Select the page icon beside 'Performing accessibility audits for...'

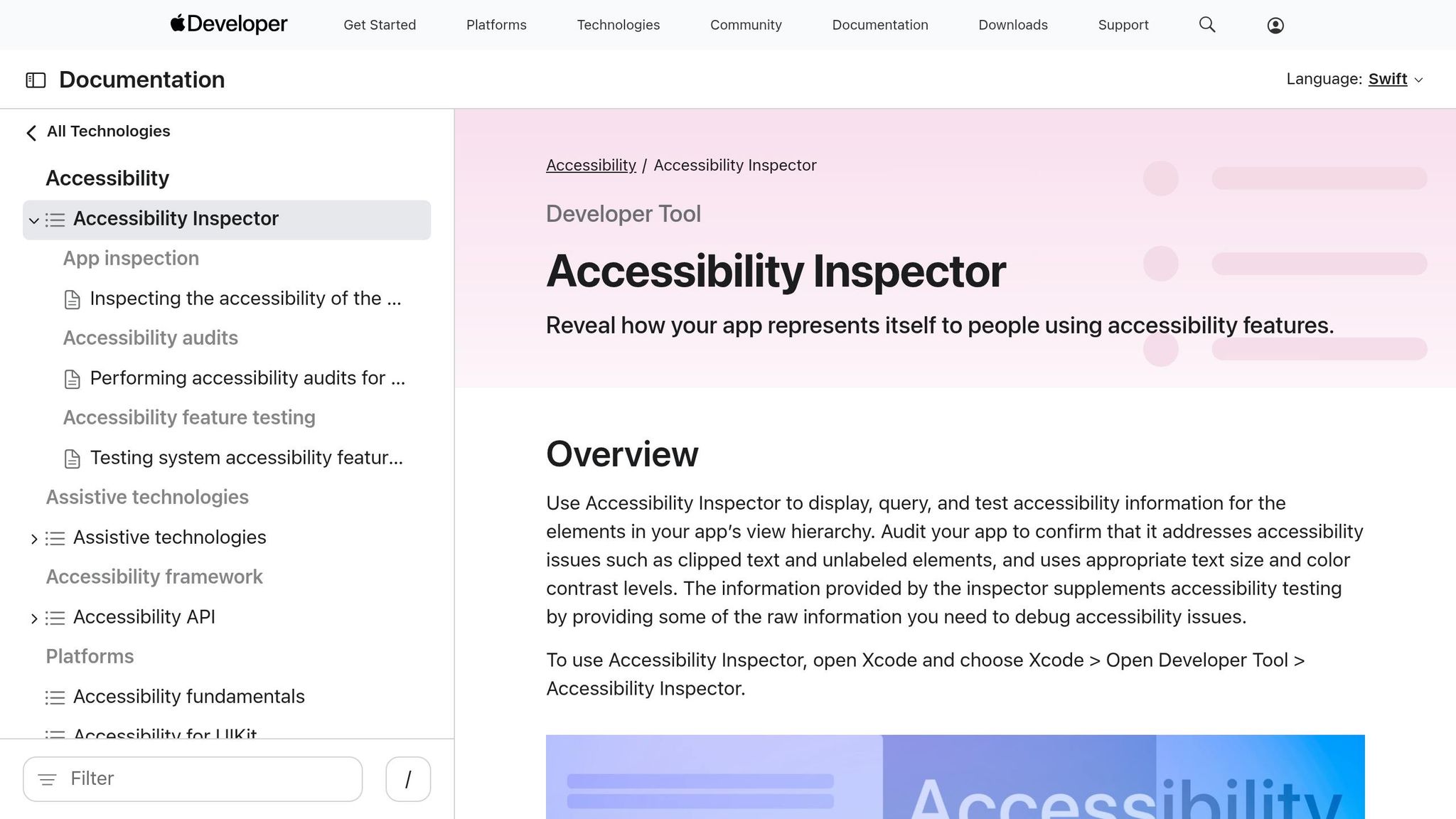tap(72, 379)
